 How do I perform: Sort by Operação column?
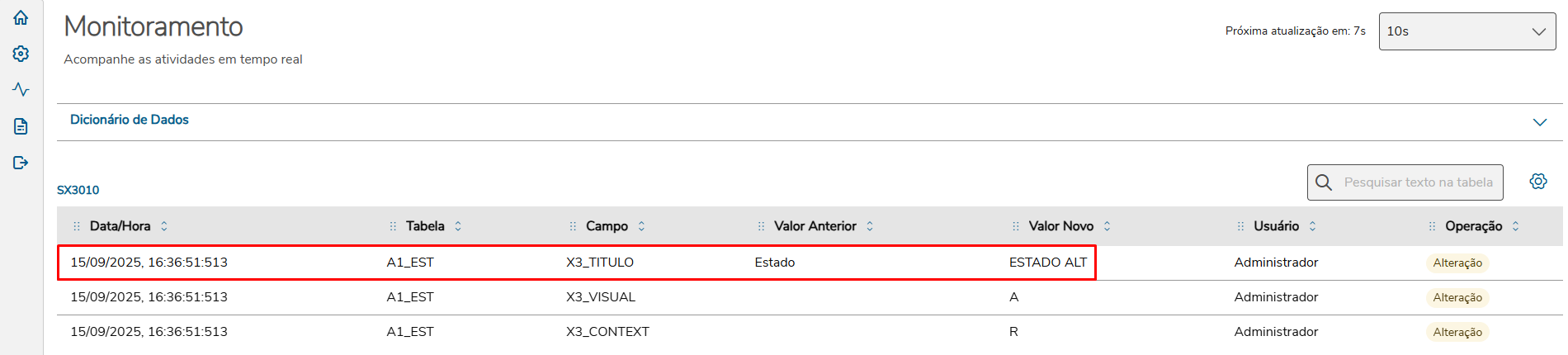[x=1515, y=226]
